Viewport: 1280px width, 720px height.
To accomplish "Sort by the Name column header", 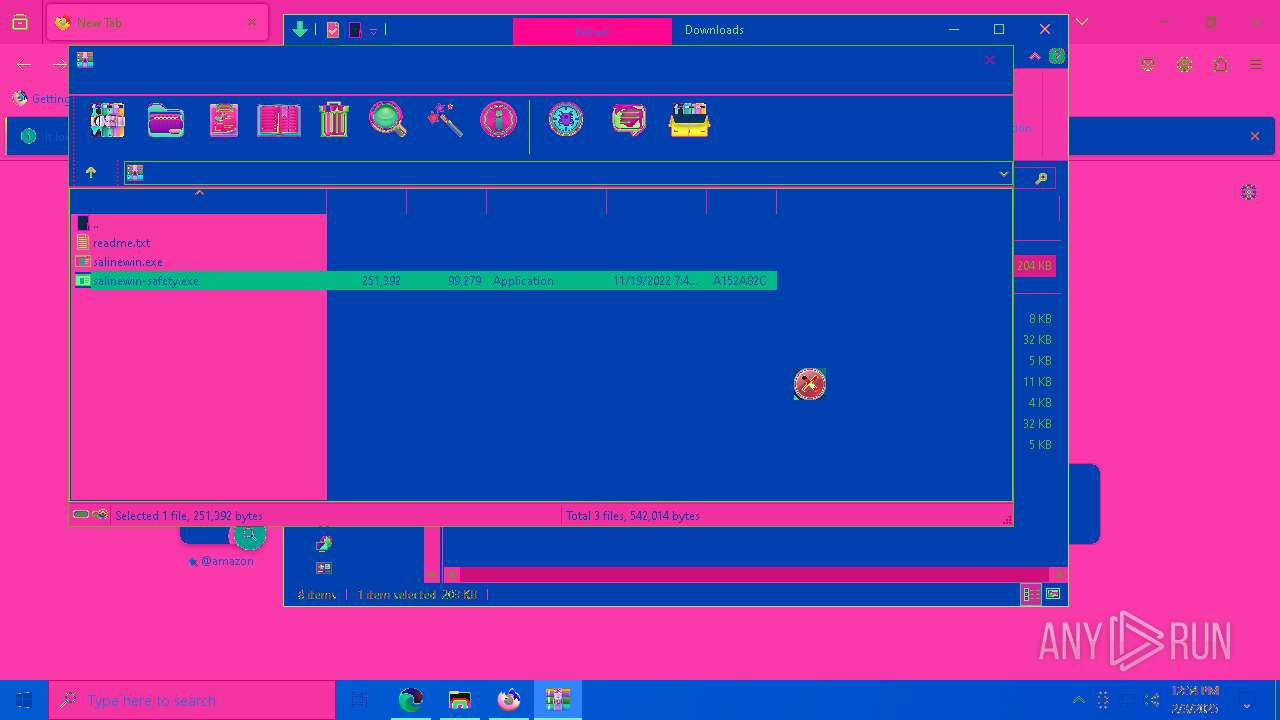I will click(x=199, y=201).
